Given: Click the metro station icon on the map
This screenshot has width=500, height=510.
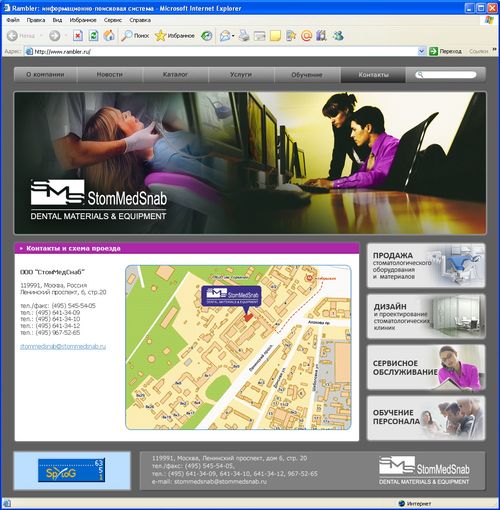Looking at the screenshot, I should tap(310, 277).
